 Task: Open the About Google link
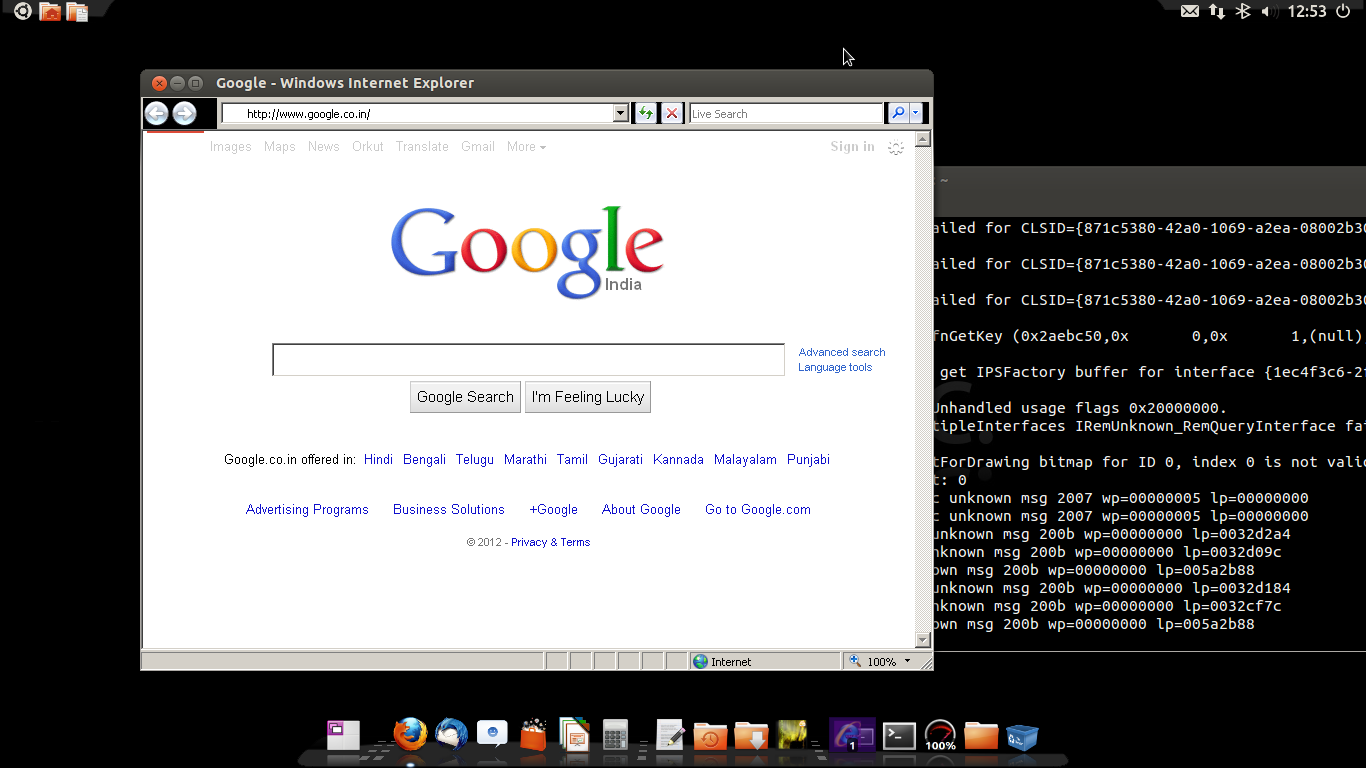tap(641, 510)
